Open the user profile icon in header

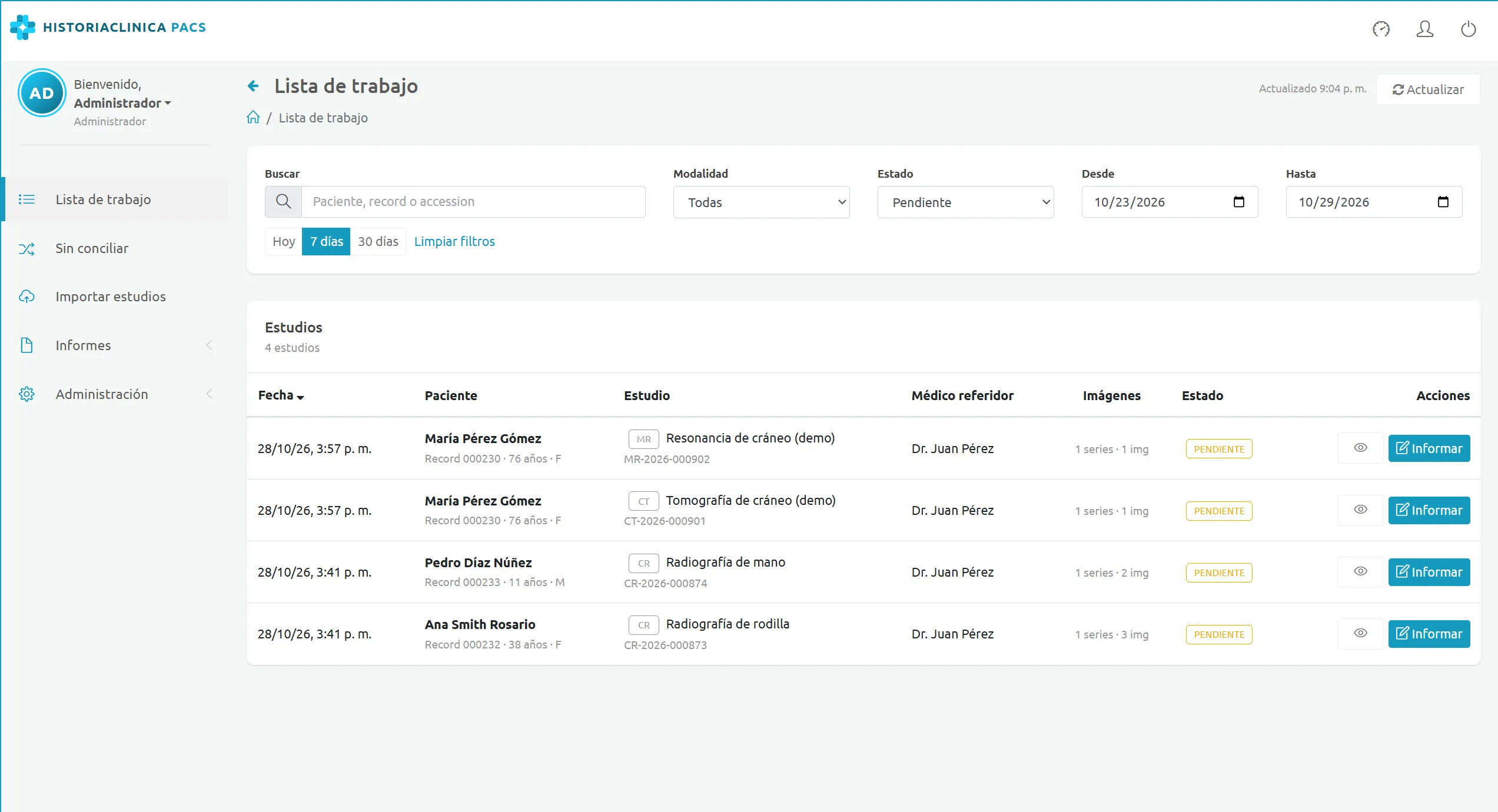point(1424,28)
